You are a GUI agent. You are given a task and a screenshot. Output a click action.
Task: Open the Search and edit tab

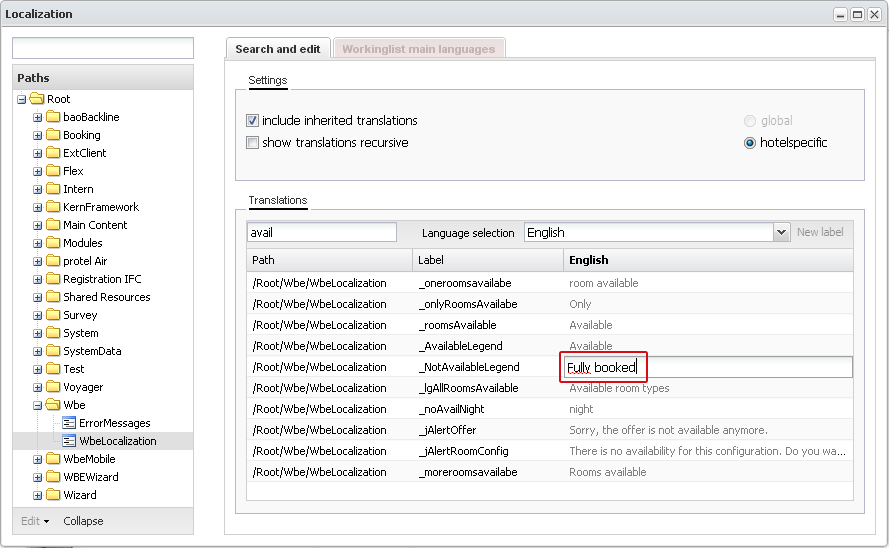pyautogui.click(x=278, y=49)
